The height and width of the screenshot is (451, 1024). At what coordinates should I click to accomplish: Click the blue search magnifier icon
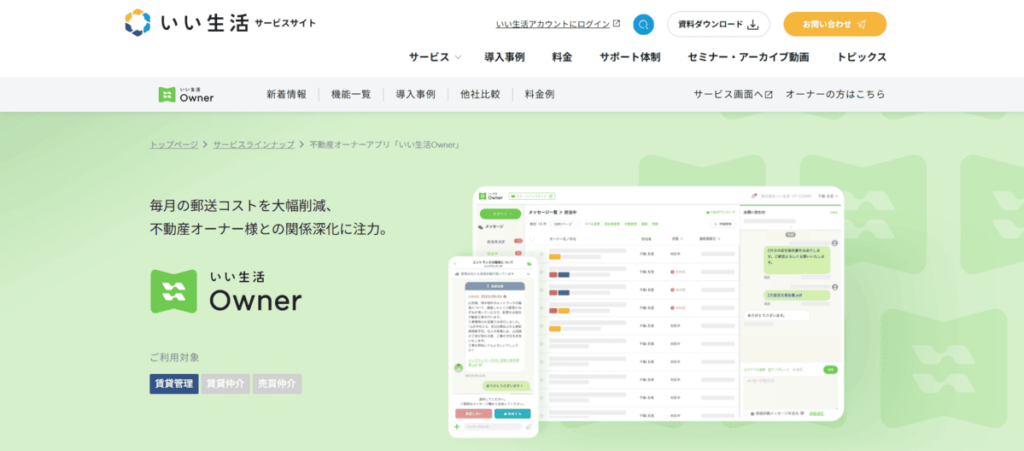coord(643,24)
